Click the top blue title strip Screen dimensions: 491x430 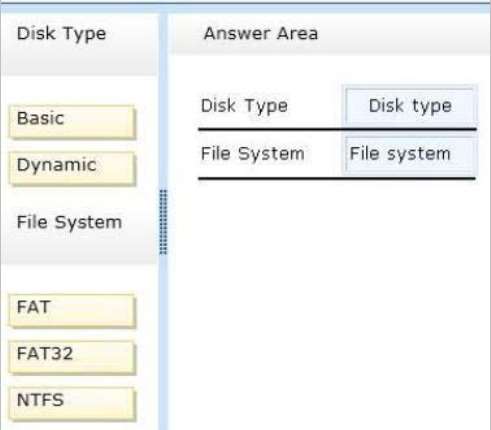[x=245, y=8]
